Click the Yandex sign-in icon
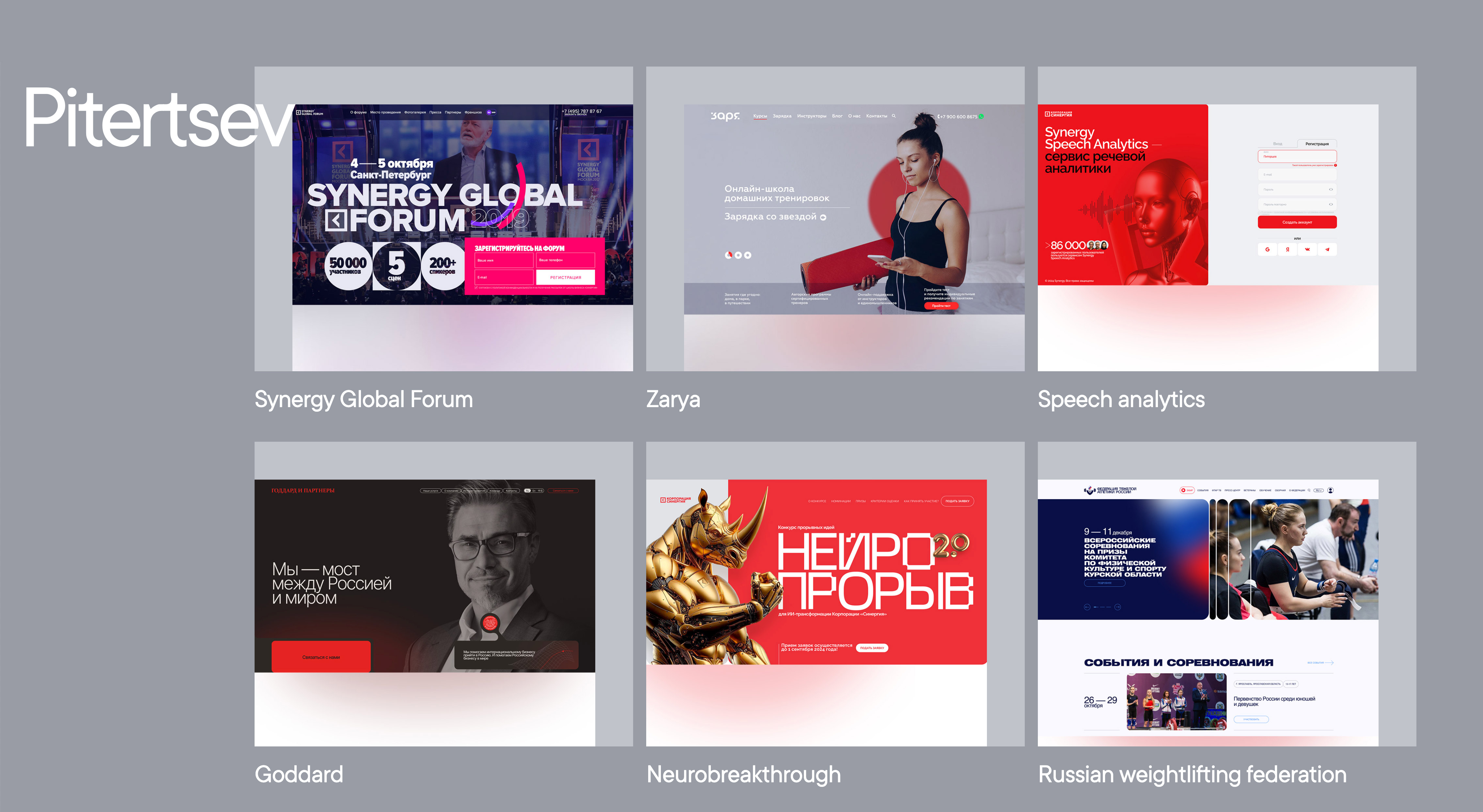1483x812 pixels. pyautogui.click(x=1287, y=249)
